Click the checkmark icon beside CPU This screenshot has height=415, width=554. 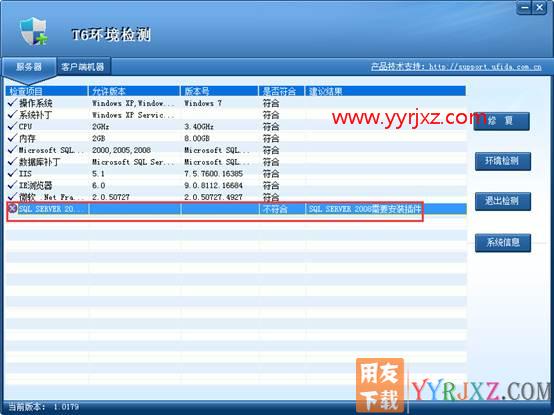click(12, 126)
